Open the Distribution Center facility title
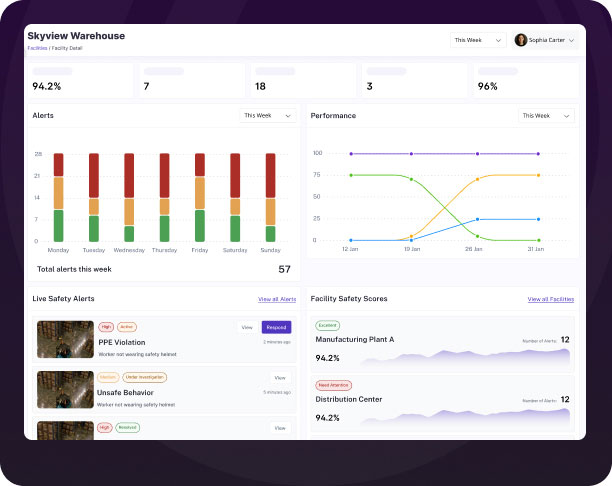Viewport: 612px width, 486px height. [x=349, y=399]
